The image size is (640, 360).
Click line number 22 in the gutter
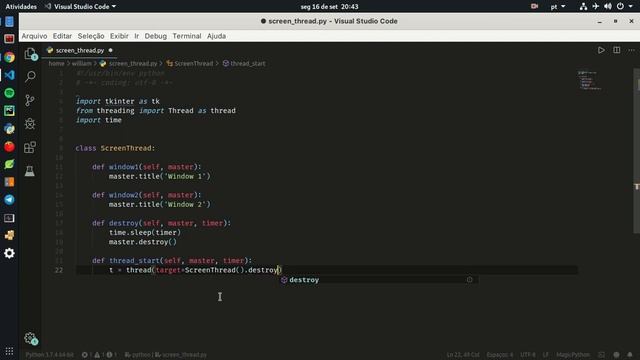coord(59,270)
